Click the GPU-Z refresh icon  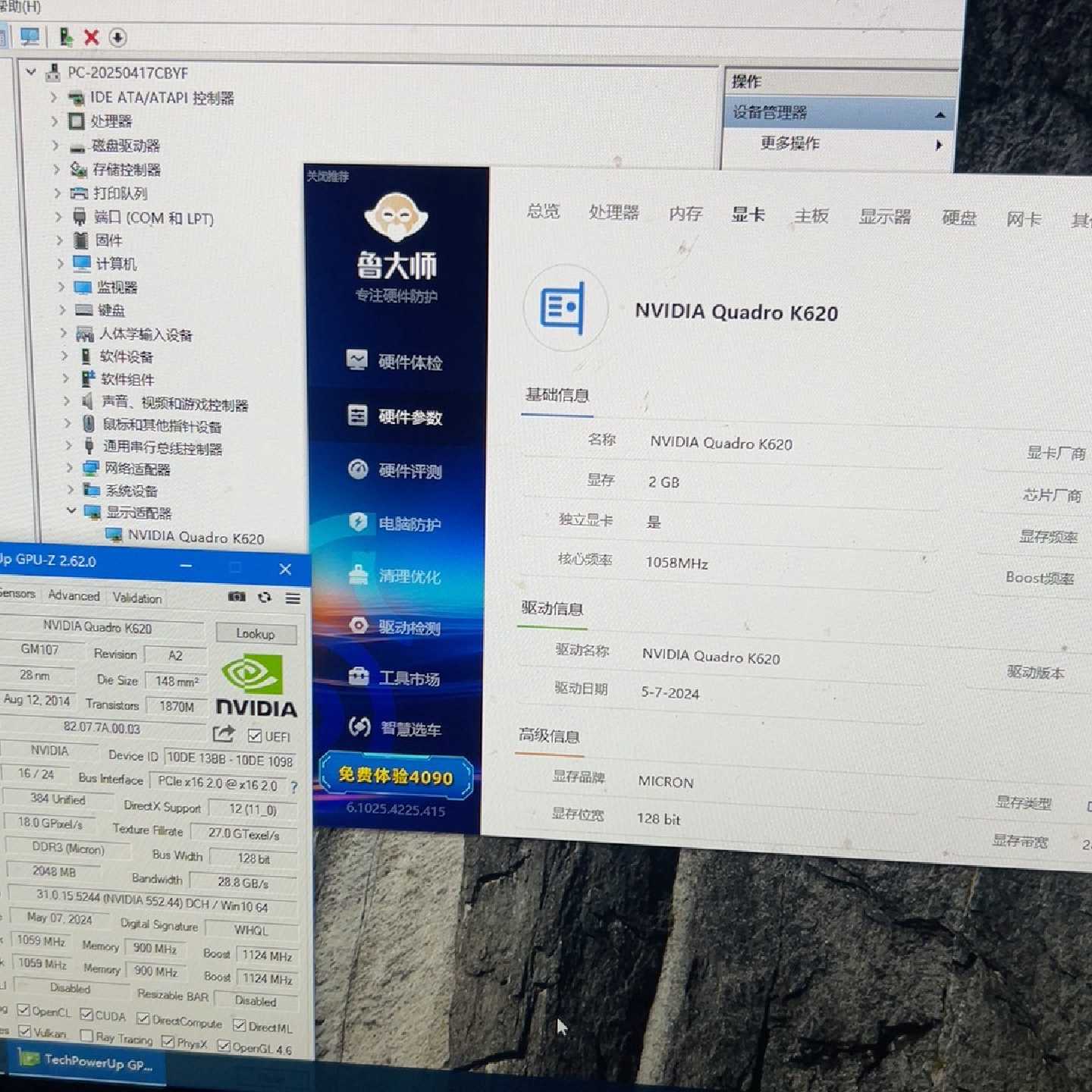(265, 598)
